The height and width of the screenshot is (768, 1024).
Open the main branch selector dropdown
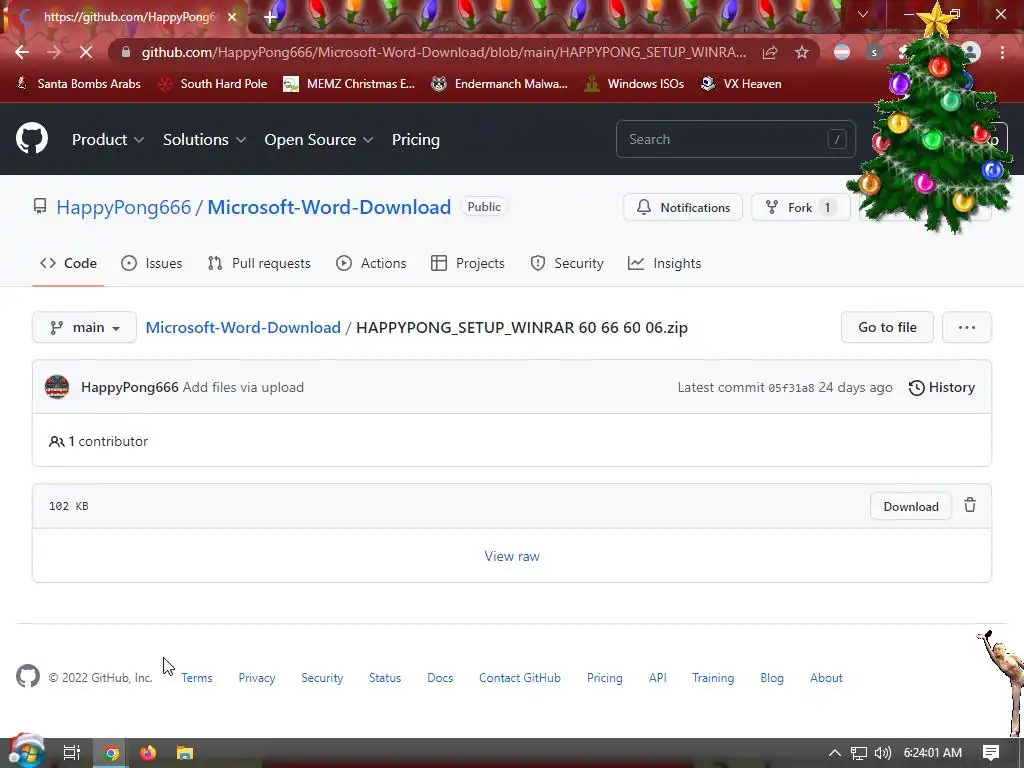84,327
